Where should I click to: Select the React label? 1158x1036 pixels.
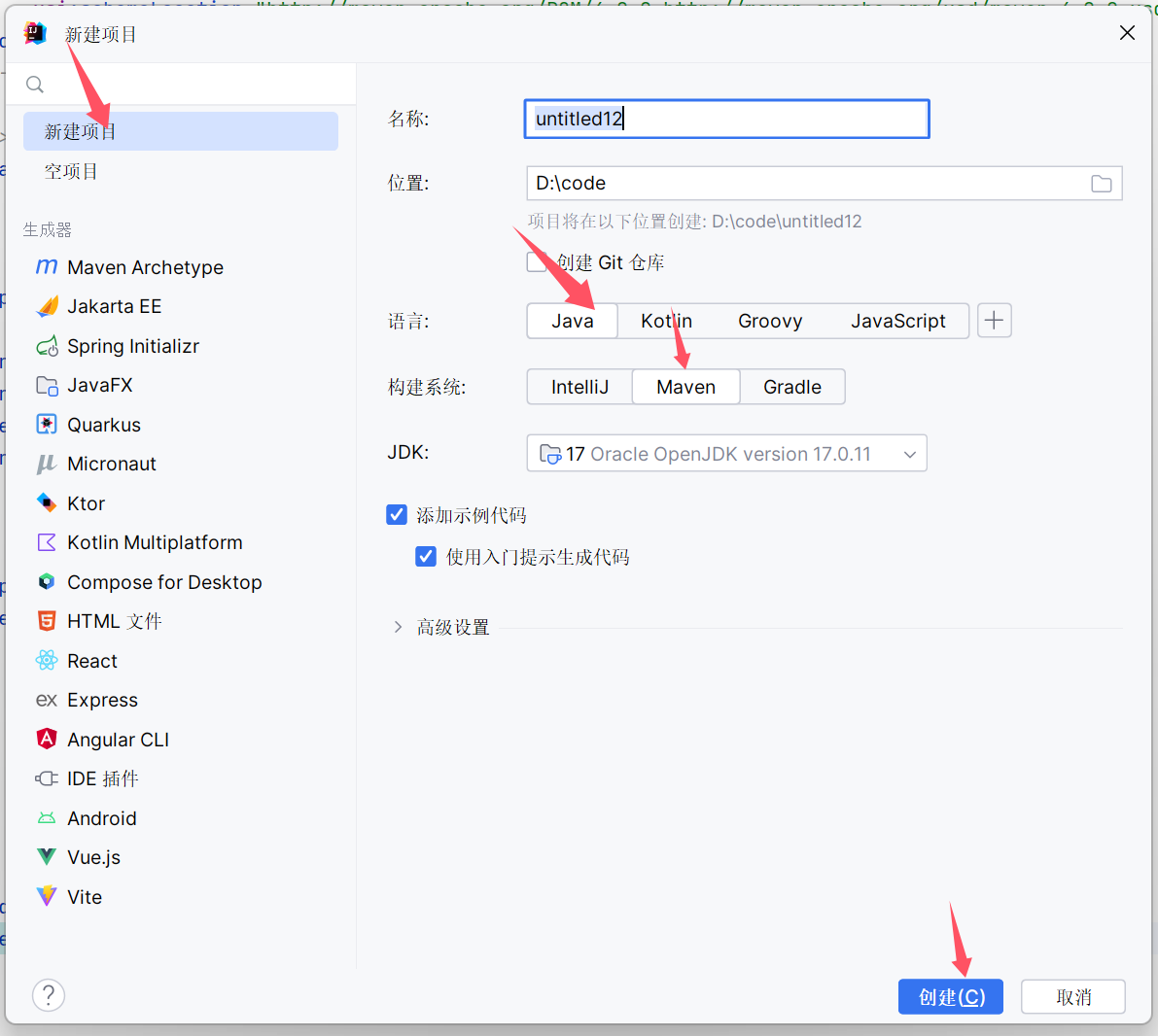(92, 661)
